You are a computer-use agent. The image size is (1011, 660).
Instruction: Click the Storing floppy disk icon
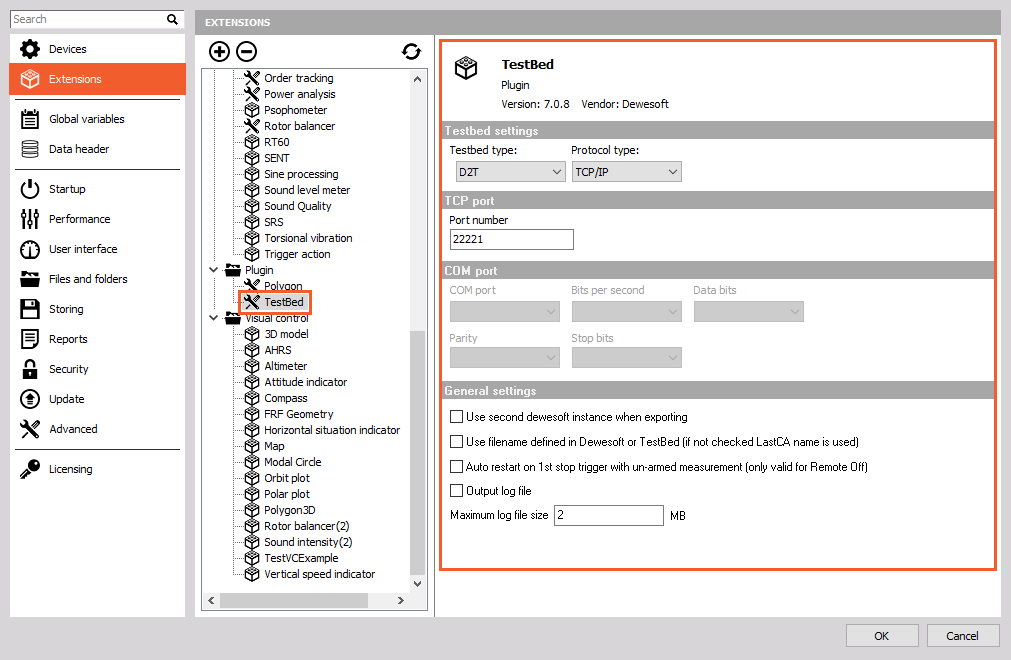(30, 309)
